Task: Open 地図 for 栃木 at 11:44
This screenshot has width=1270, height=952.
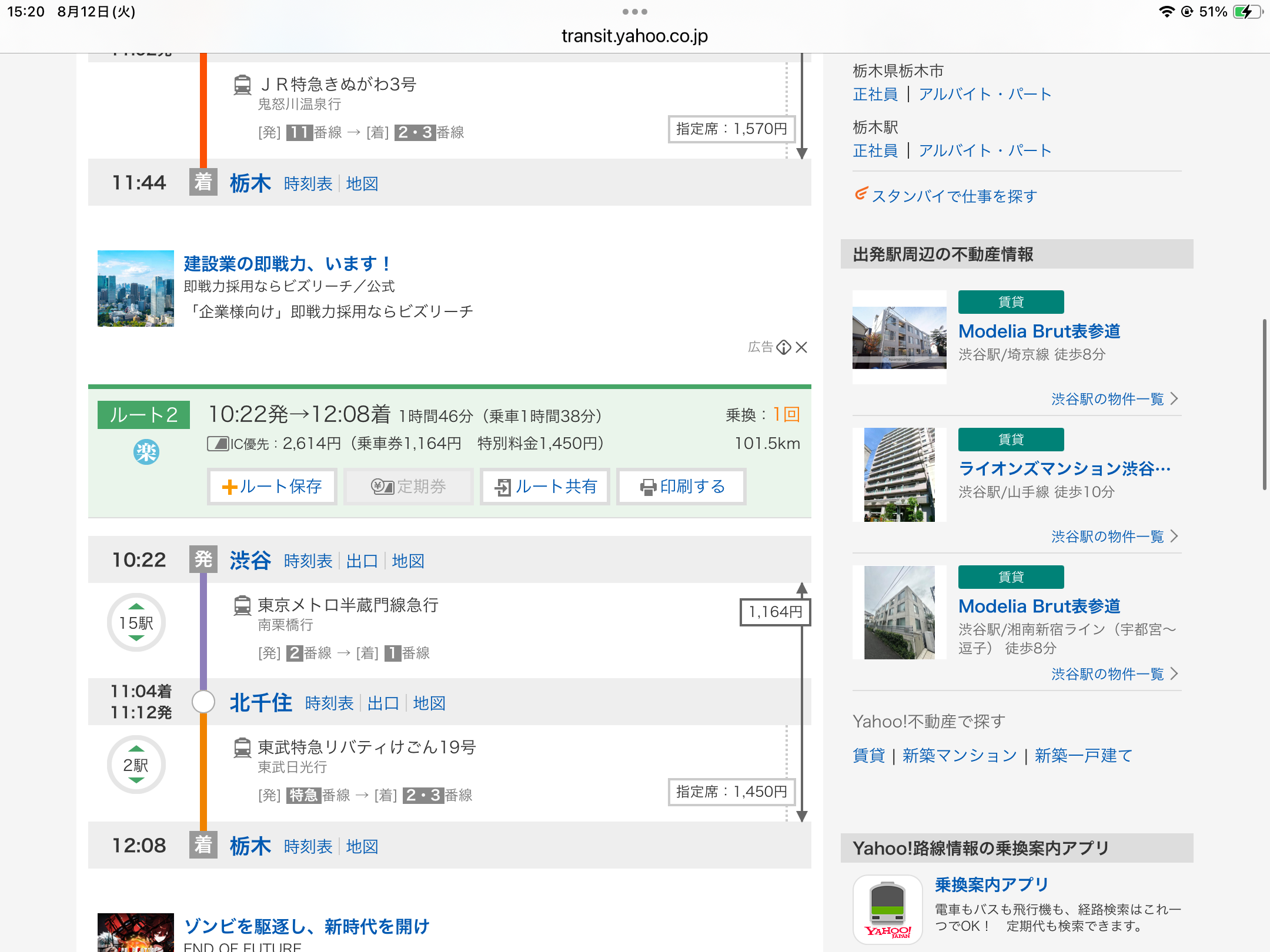Action: click(362, 184)
